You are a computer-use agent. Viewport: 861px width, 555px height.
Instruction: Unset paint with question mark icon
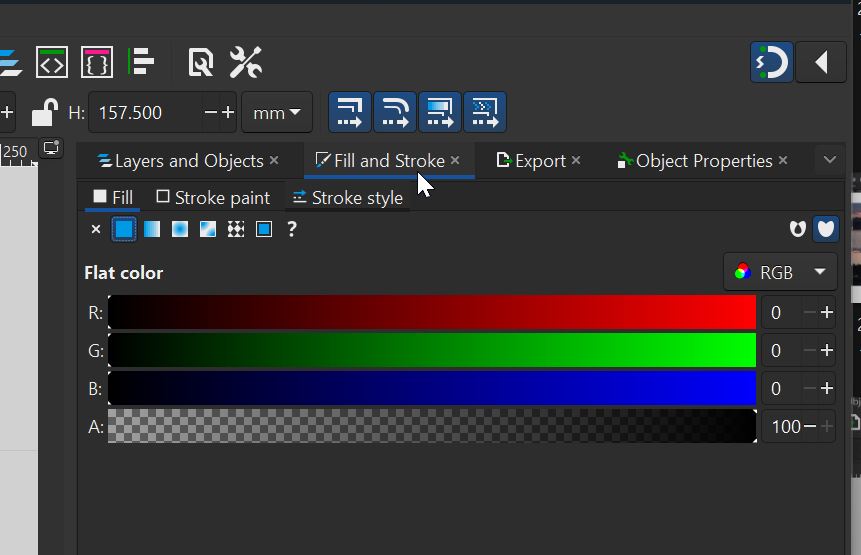pos(292,229)
